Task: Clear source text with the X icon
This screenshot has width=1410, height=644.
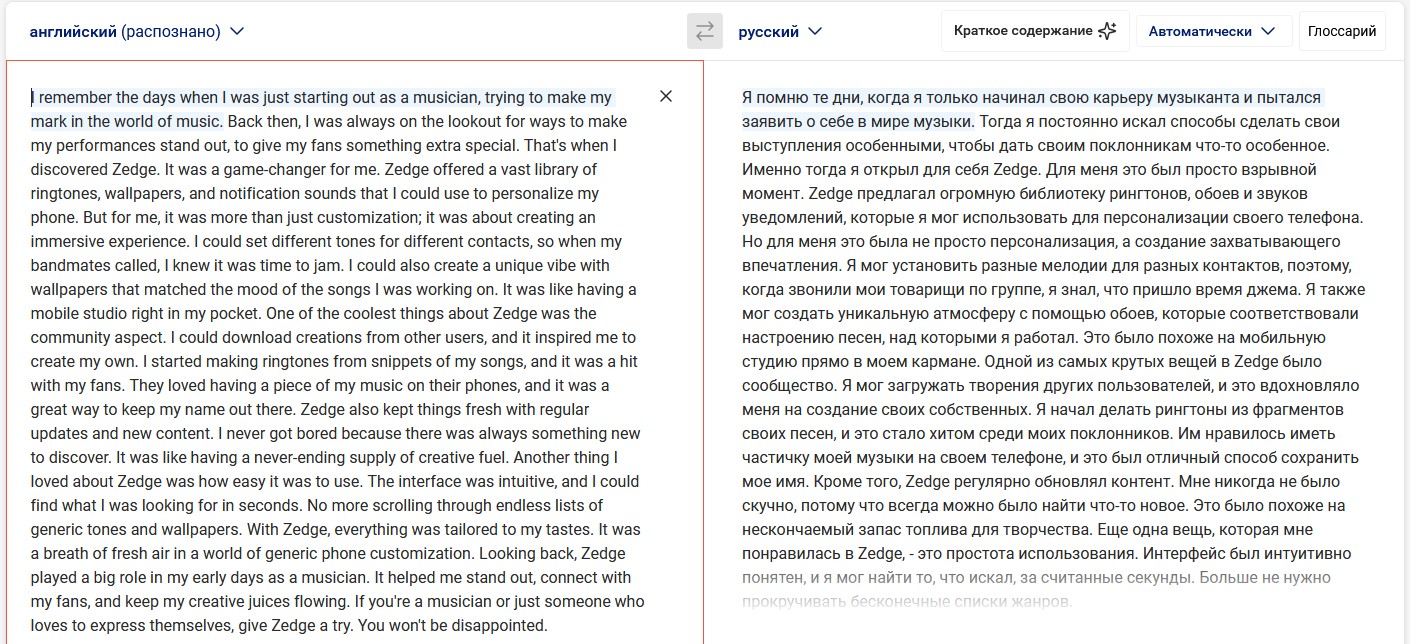Action: [666, 96]
